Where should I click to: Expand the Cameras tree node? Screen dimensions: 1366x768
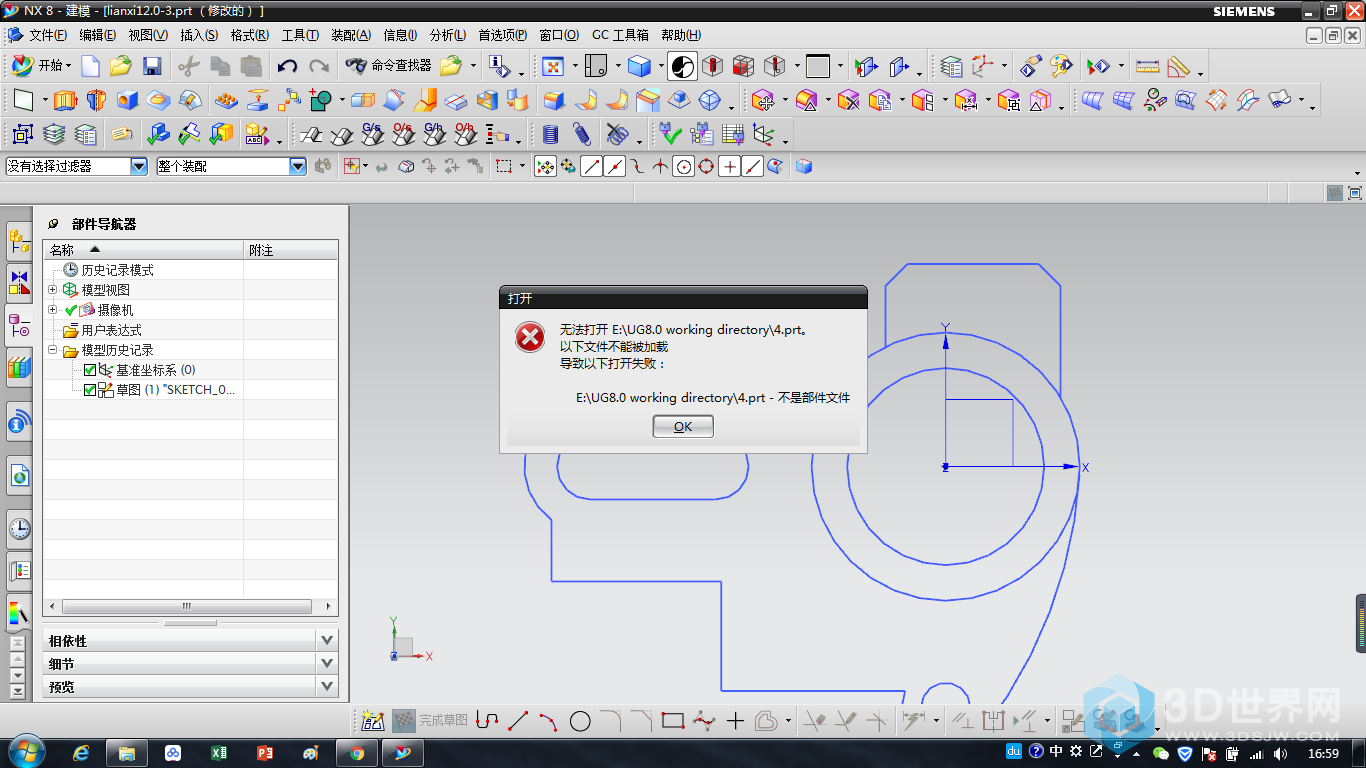click(53, 310)
